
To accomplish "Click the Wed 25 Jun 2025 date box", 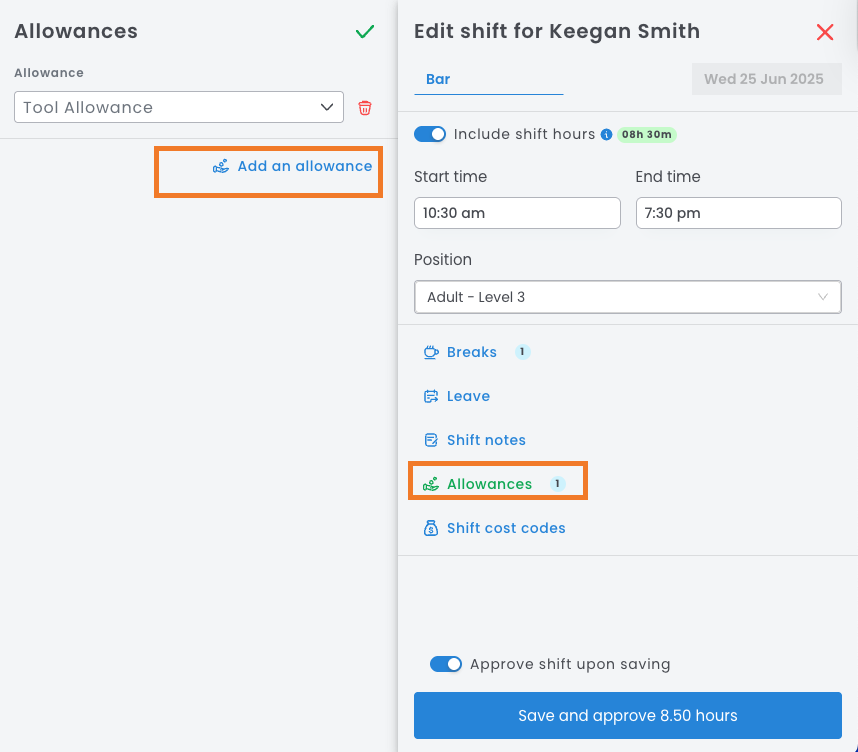I will coord(764,79).
